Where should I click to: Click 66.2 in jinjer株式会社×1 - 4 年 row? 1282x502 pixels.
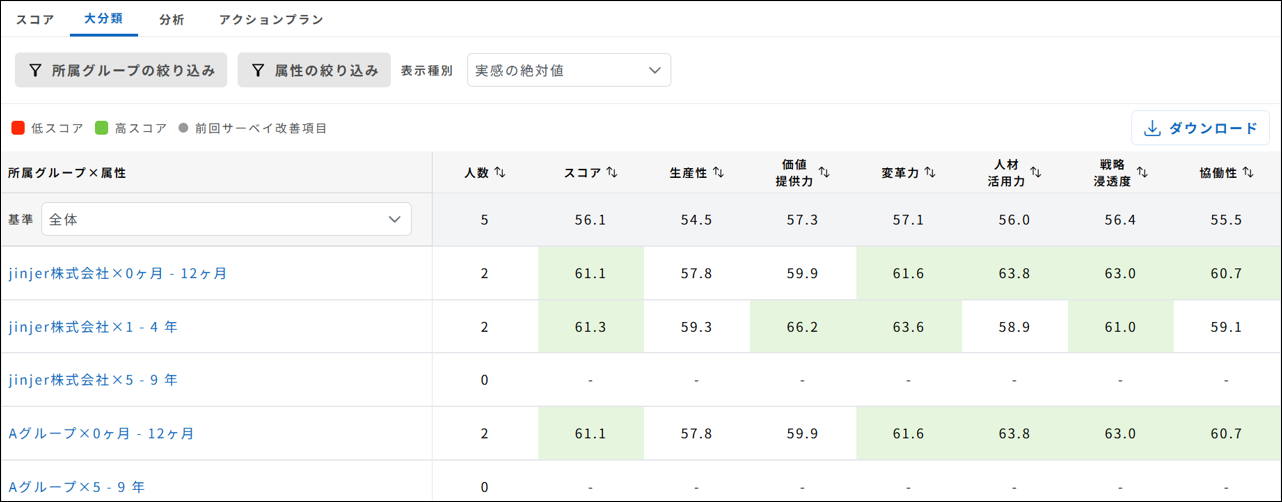(x=802, y=327)
